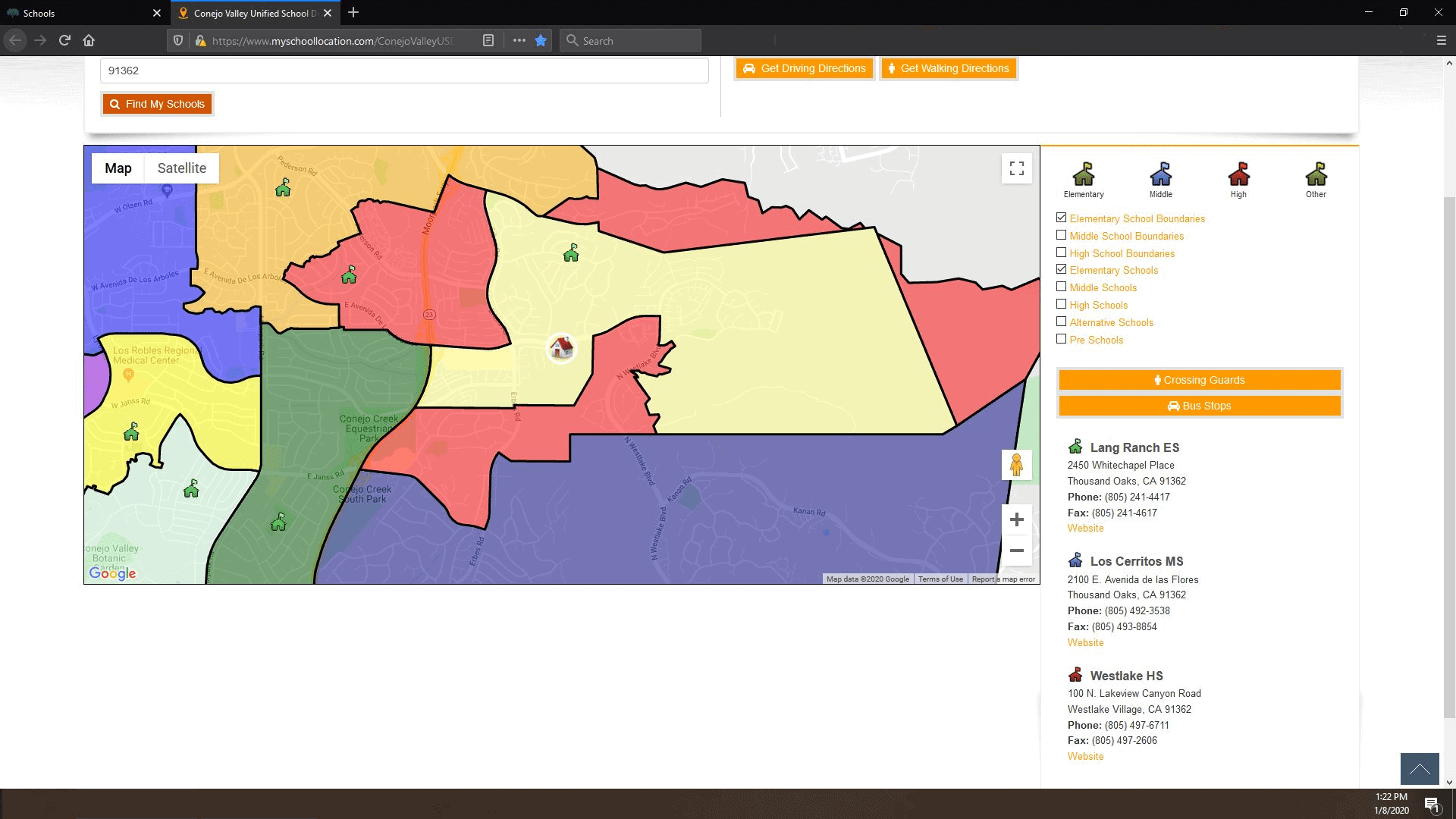Click the home marker on the map
Image resolution: width=1456 pixels, height=819 pixels.
click(x=561, y=348)
